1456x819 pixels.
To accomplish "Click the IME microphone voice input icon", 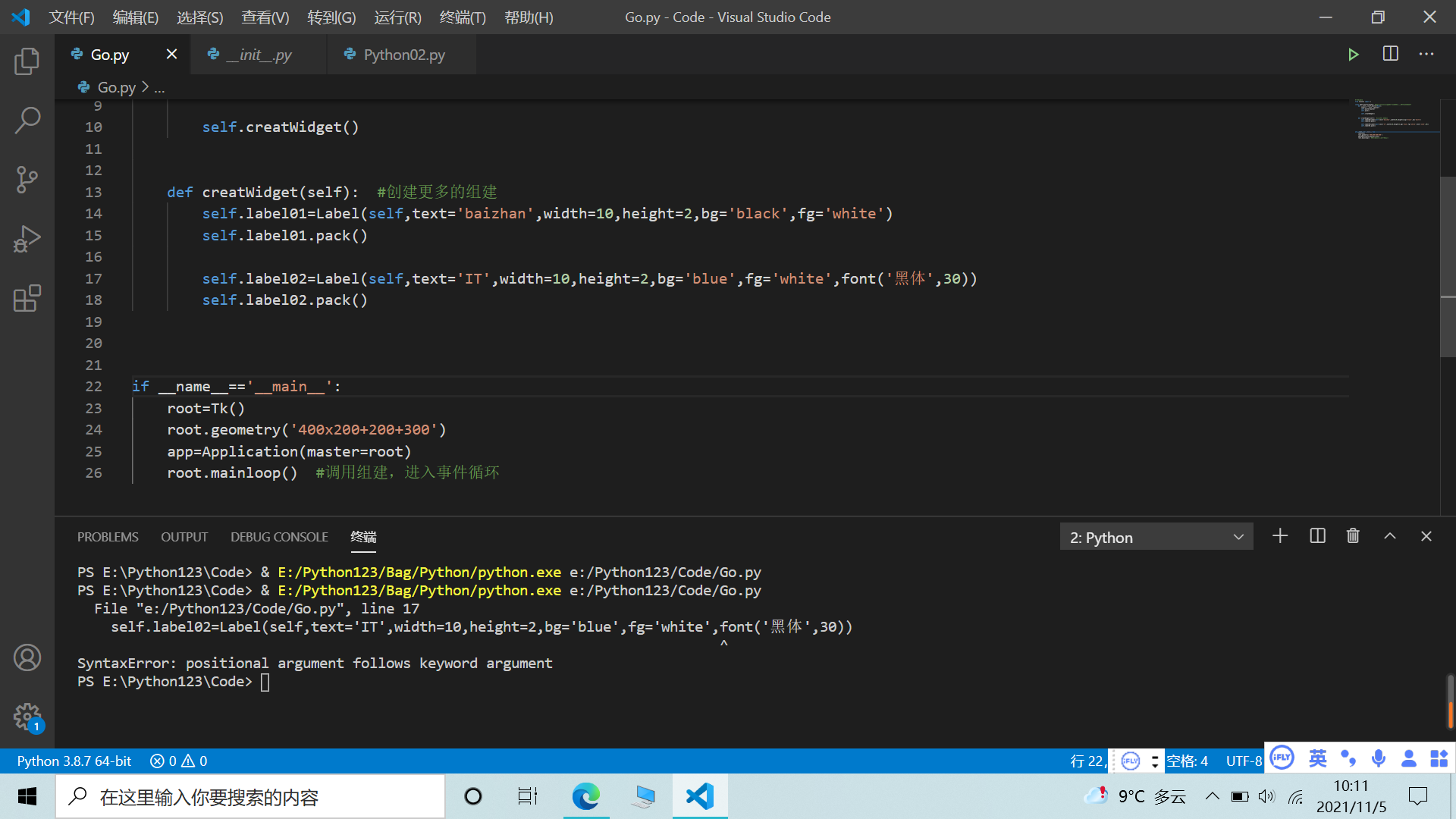I will point(1379,758).
